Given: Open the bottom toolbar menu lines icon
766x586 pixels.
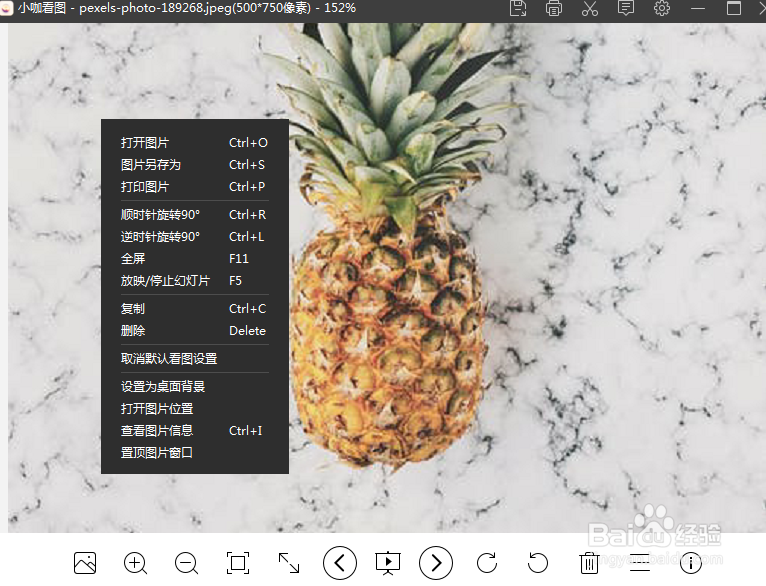Looking at the screenshot, I should (640, 563).
